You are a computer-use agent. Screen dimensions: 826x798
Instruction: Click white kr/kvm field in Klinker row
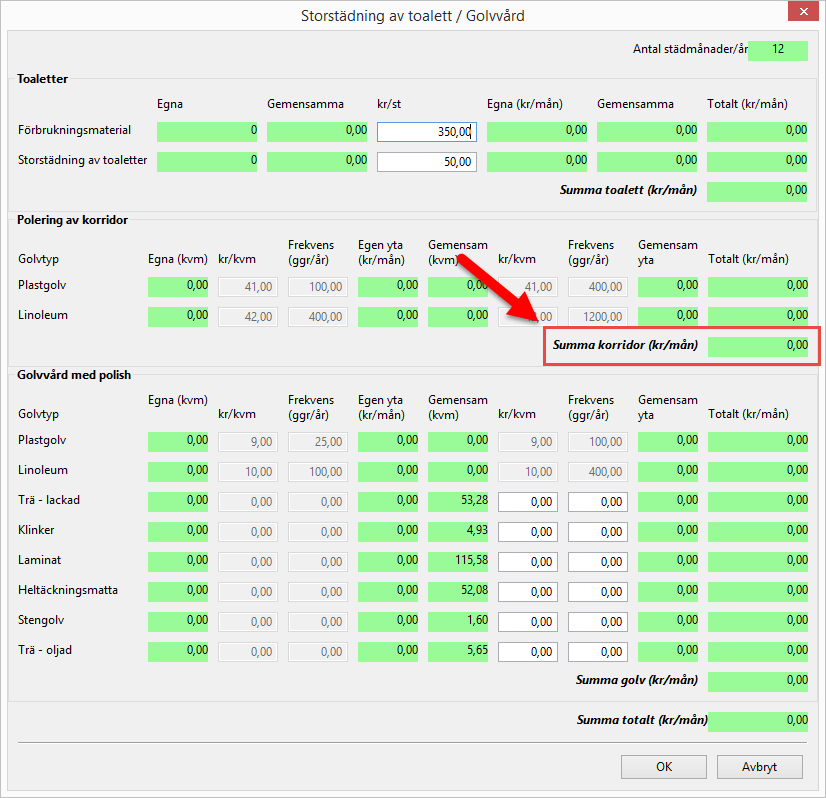527,532
